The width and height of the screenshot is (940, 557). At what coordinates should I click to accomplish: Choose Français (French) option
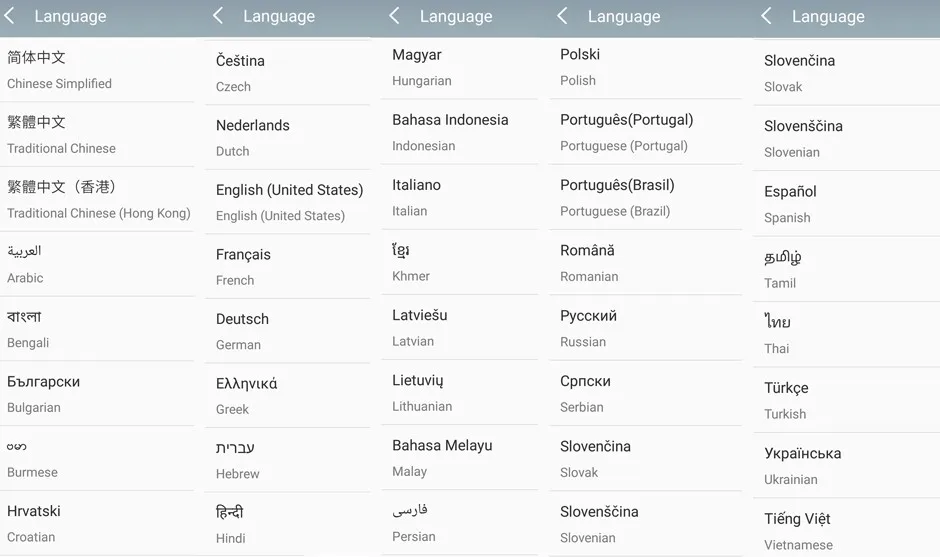(x=288, y=267)
